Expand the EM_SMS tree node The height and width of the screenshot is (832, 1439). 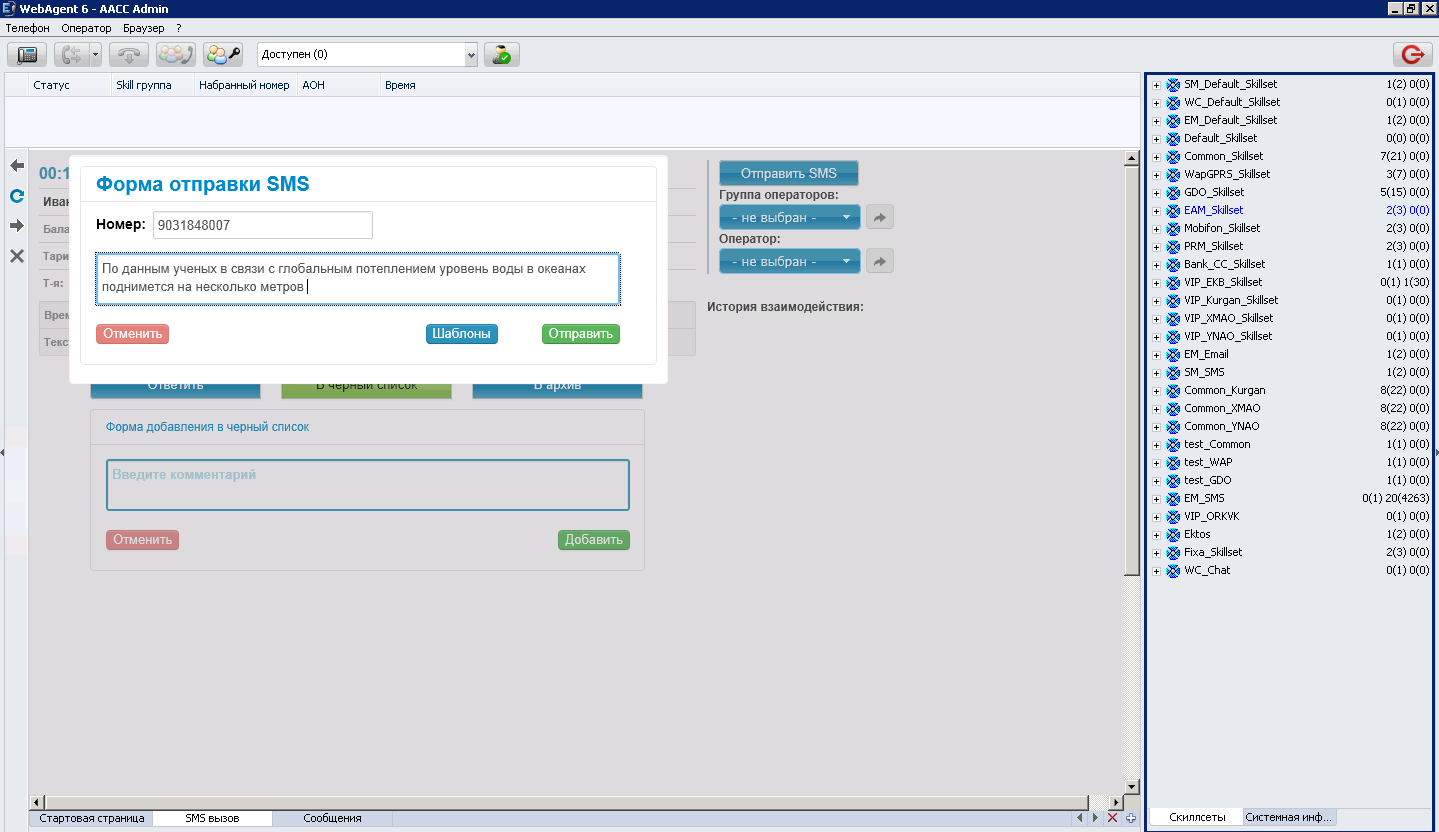coord(1156,499)
